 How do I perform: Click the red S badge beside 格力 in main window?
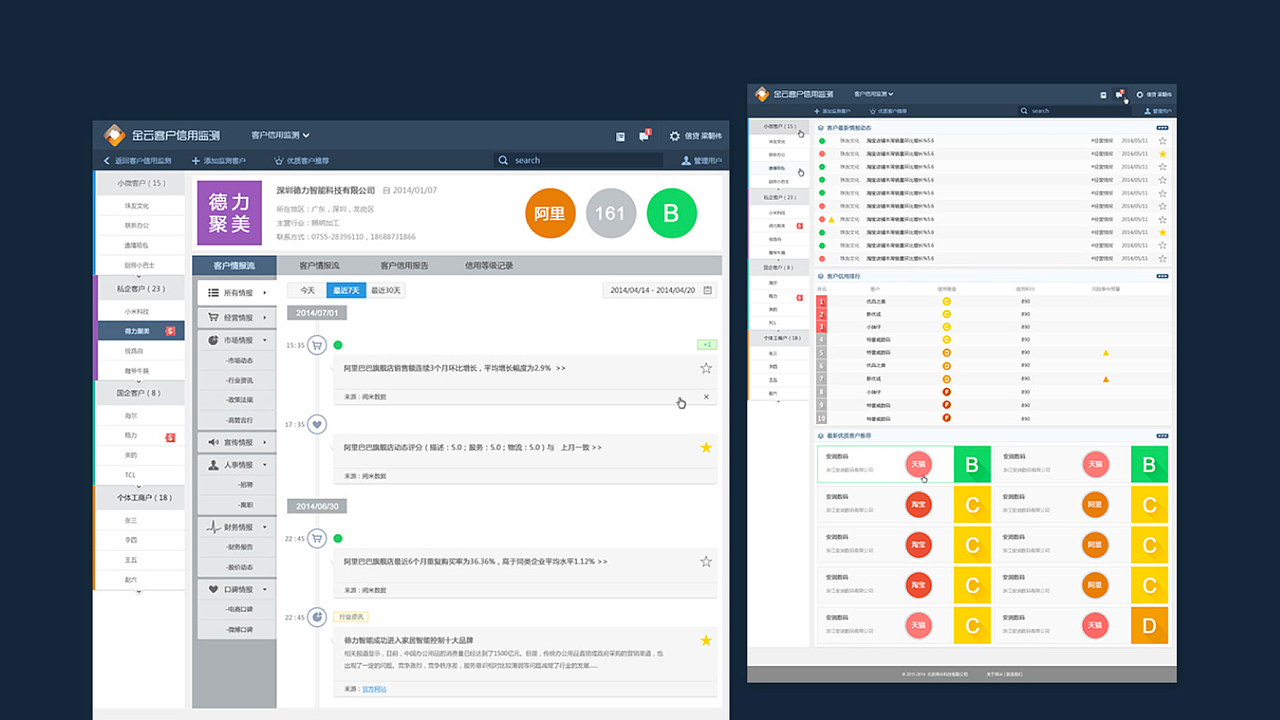click(170, 437)
